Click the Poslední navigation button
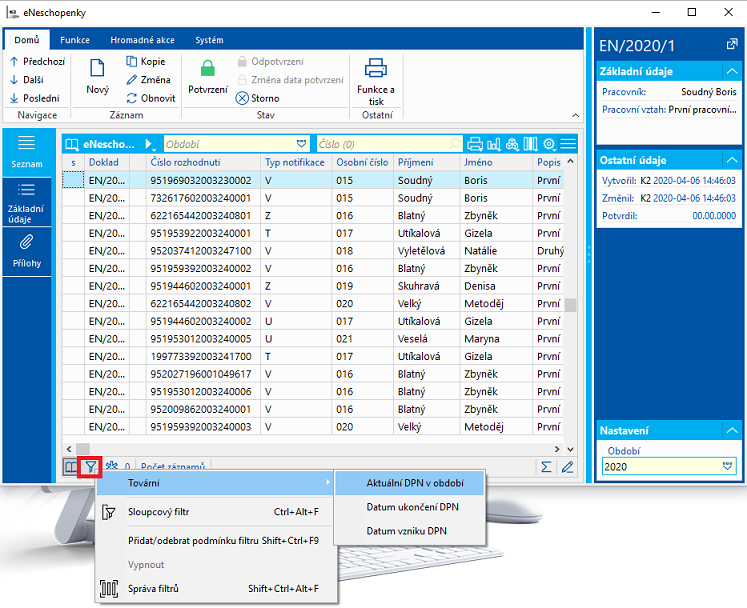The height and width of the screenshot is (608, 747). (35, 98)
